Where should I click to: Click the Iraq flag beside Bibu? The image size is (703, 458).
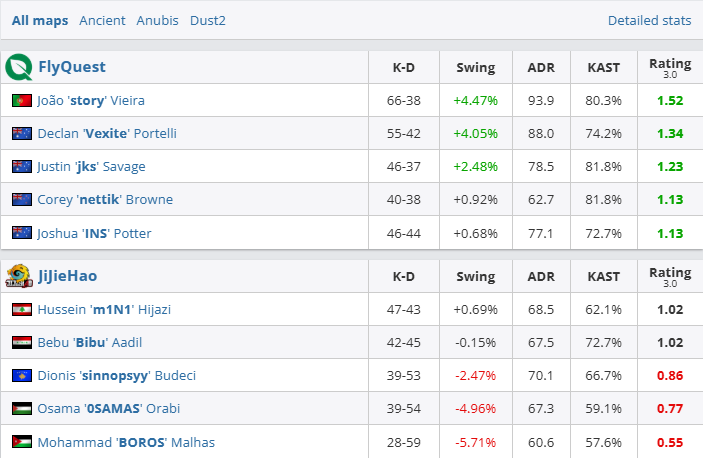pyautogui.click(x=22, y=342)
